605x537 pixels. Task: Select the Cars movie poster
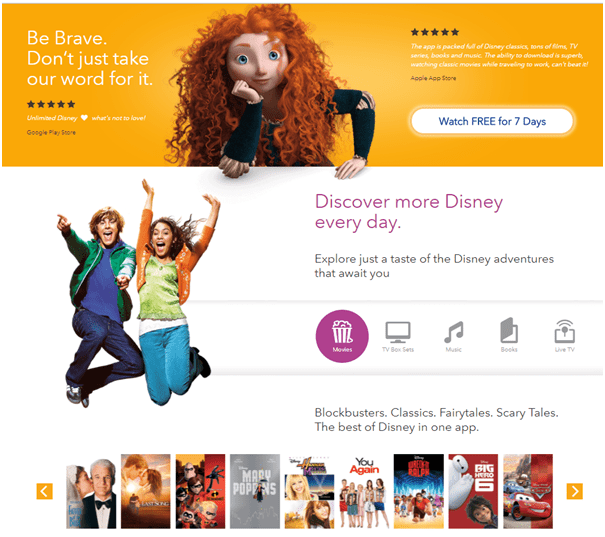pyautogui.click(x=527, y=491)
